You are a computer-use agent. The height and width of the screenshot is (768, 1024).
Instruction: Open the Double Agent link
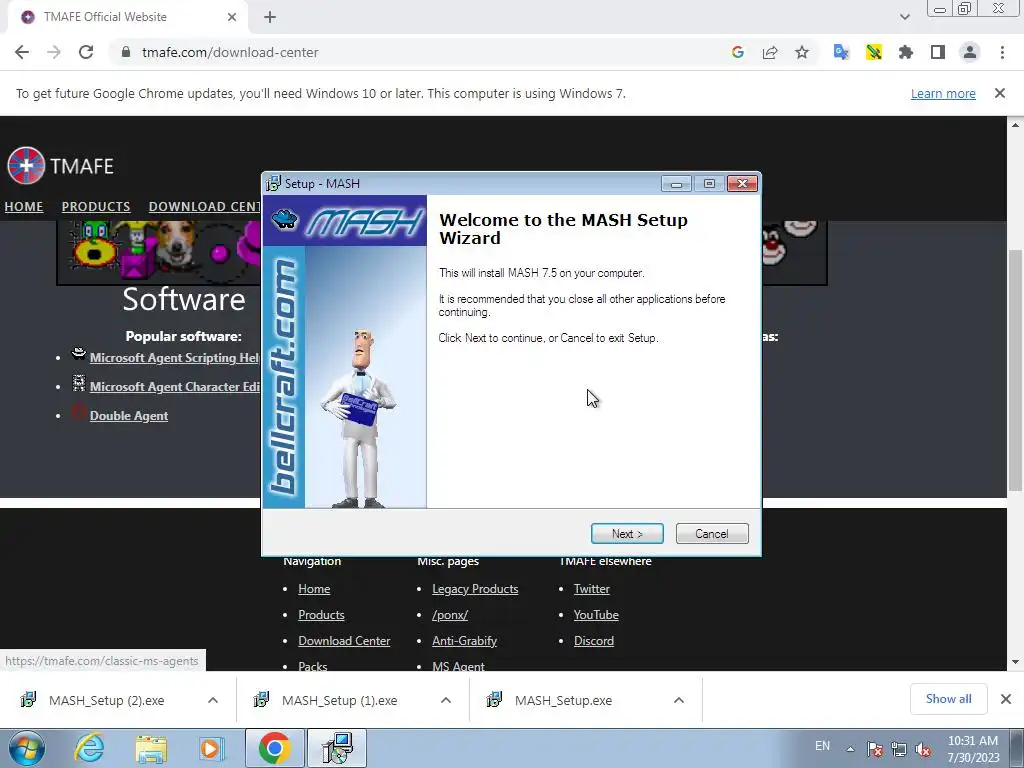pos(129,416)
